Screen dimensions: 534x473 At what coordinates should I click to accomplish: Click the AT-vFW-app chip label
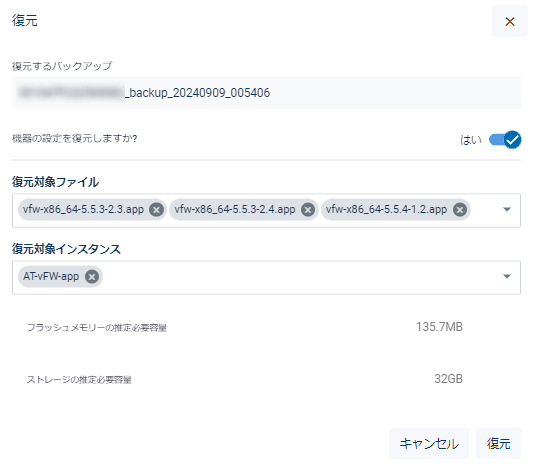[x=51, y=276]
